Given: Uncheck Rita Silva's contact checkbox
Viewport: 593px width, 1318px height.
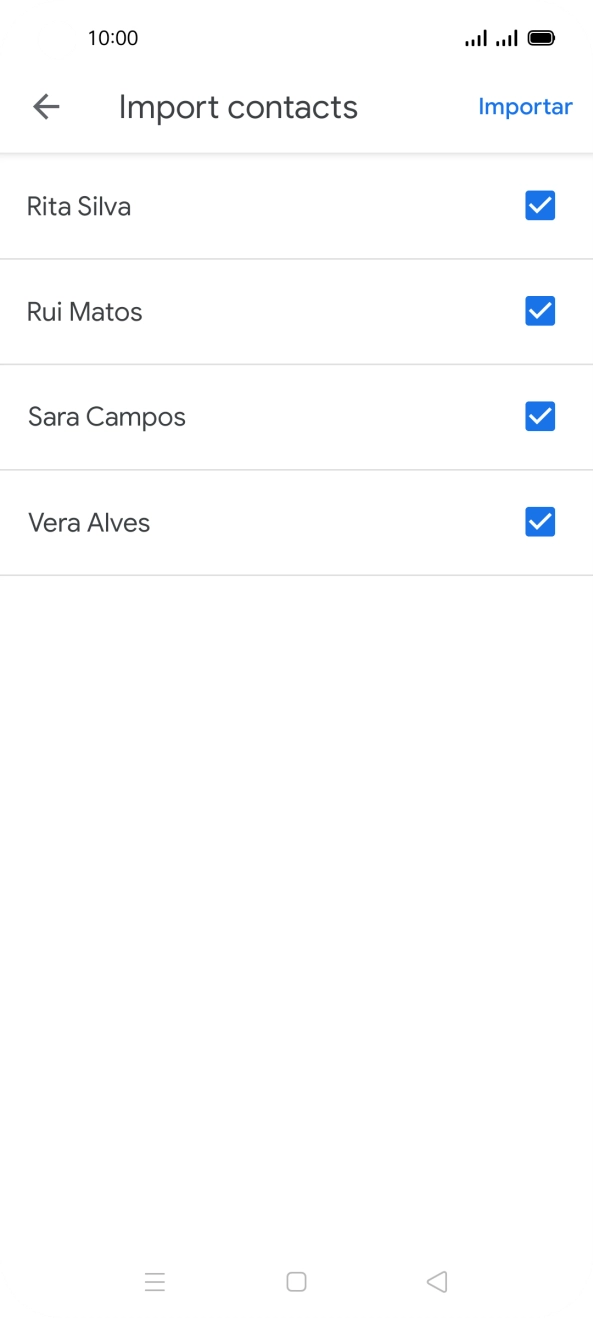Looking at the screenshot, I should click(539, 205).
